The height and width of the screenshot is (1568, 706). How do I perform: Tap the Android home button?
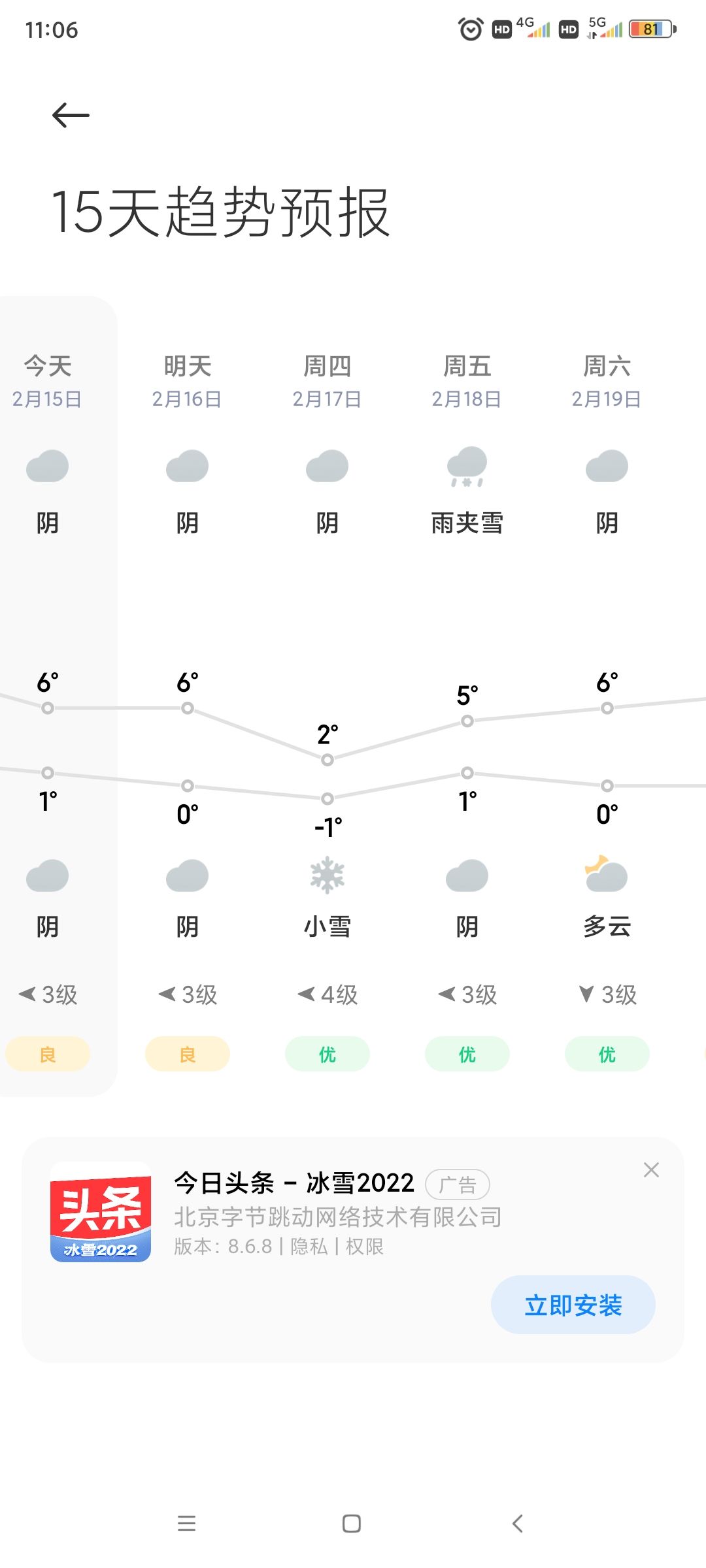352,1524
